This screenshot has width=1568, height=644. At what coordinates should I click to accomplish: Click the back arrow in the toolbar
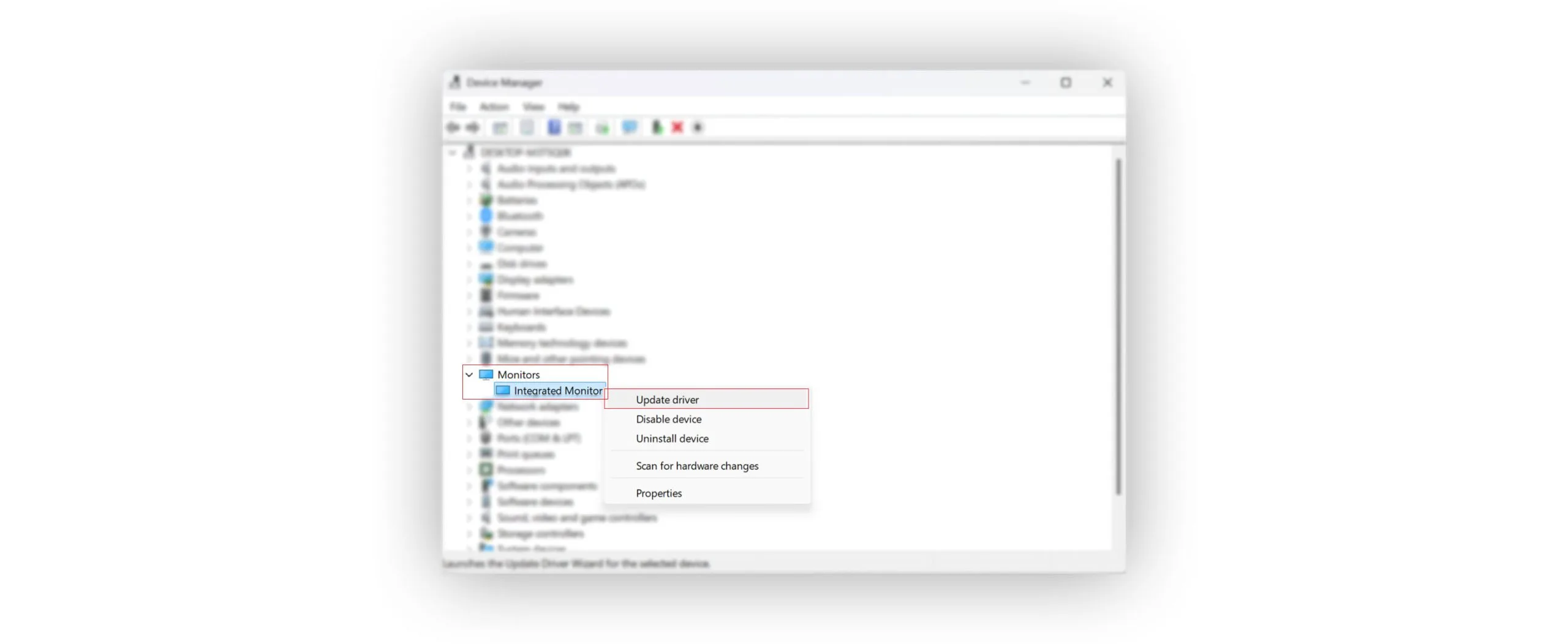pos(453,127)
